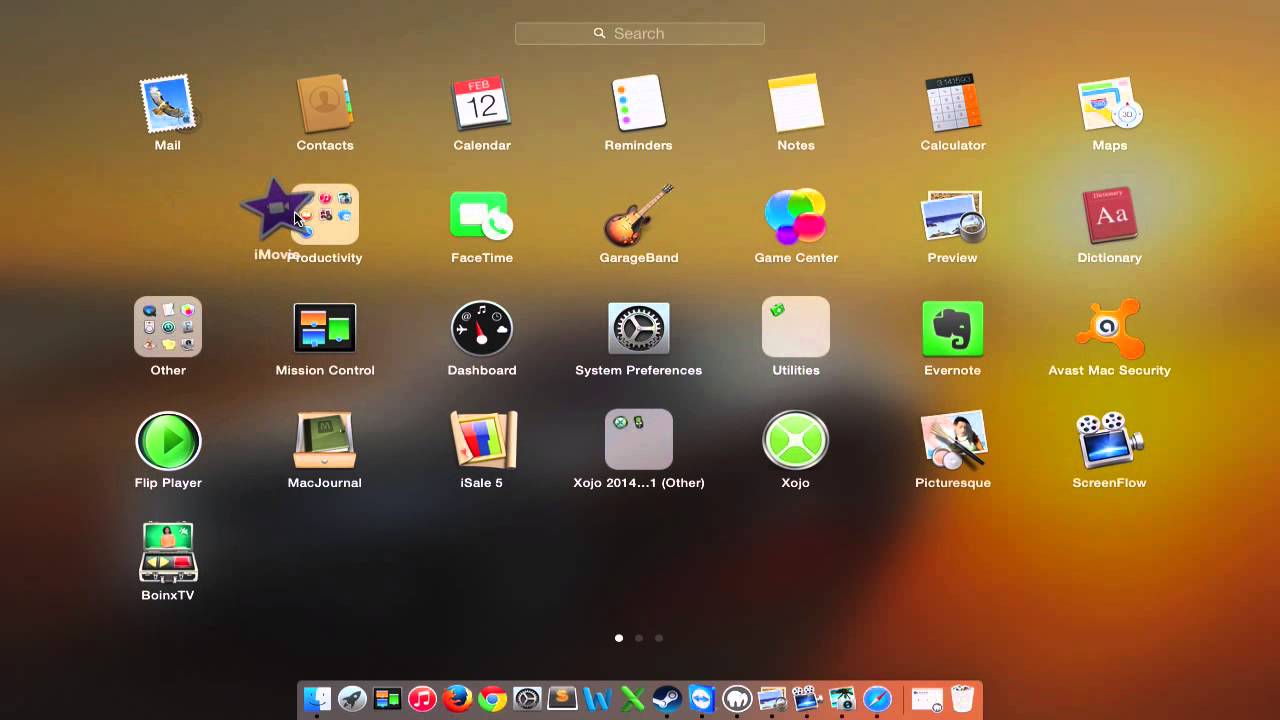Open Microsoft Excel in the Dock
1280x720 pixels.
(632, 698)
